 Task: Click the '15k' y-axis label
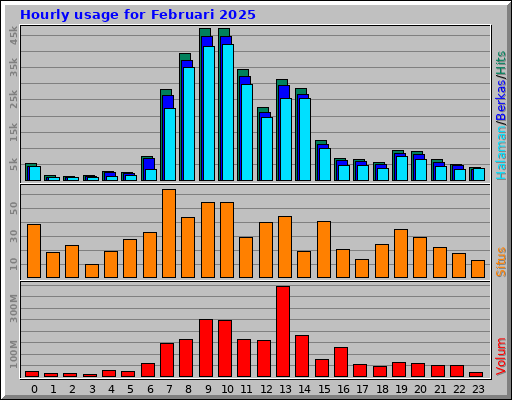pos(14,132)
